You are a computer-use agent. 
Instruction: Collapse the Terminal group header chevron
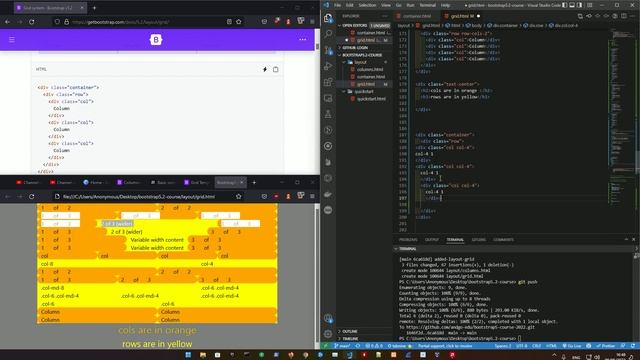pos(396,249)
